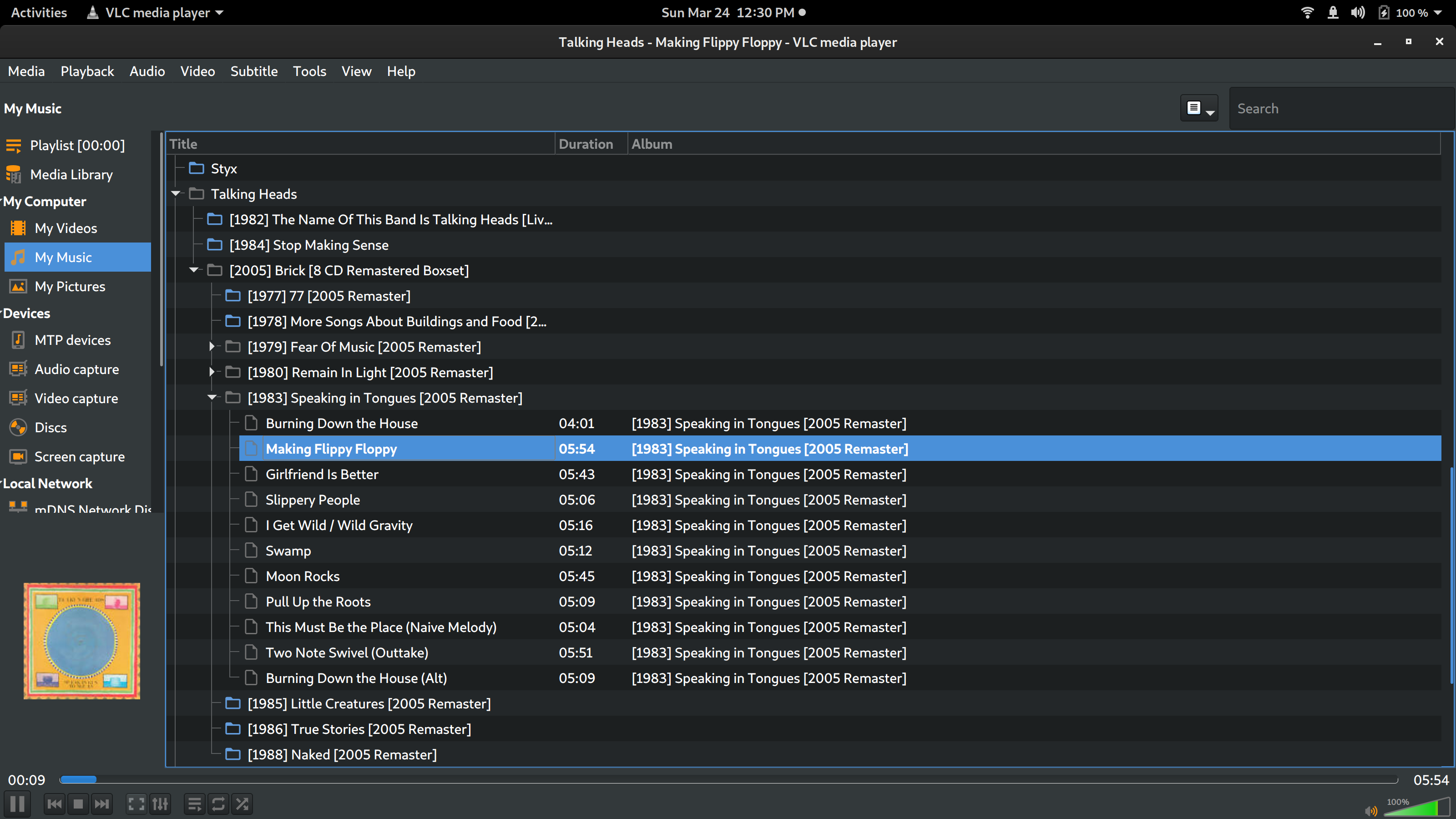This screenshot has height=819, width=1456.
Task: Toggle the elapsed time display
Action: pyautogui.click(x=26, y=780)
